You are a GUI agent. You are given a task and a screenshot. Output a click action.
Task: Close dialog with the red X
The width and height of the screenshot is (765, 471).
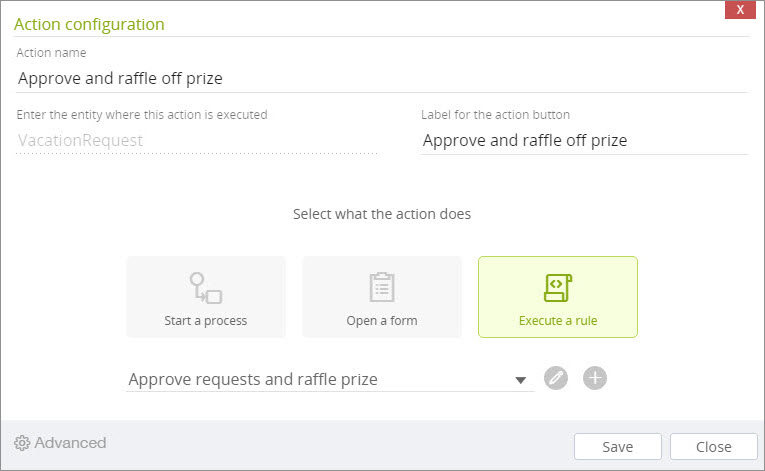click(x=740, y=10)
